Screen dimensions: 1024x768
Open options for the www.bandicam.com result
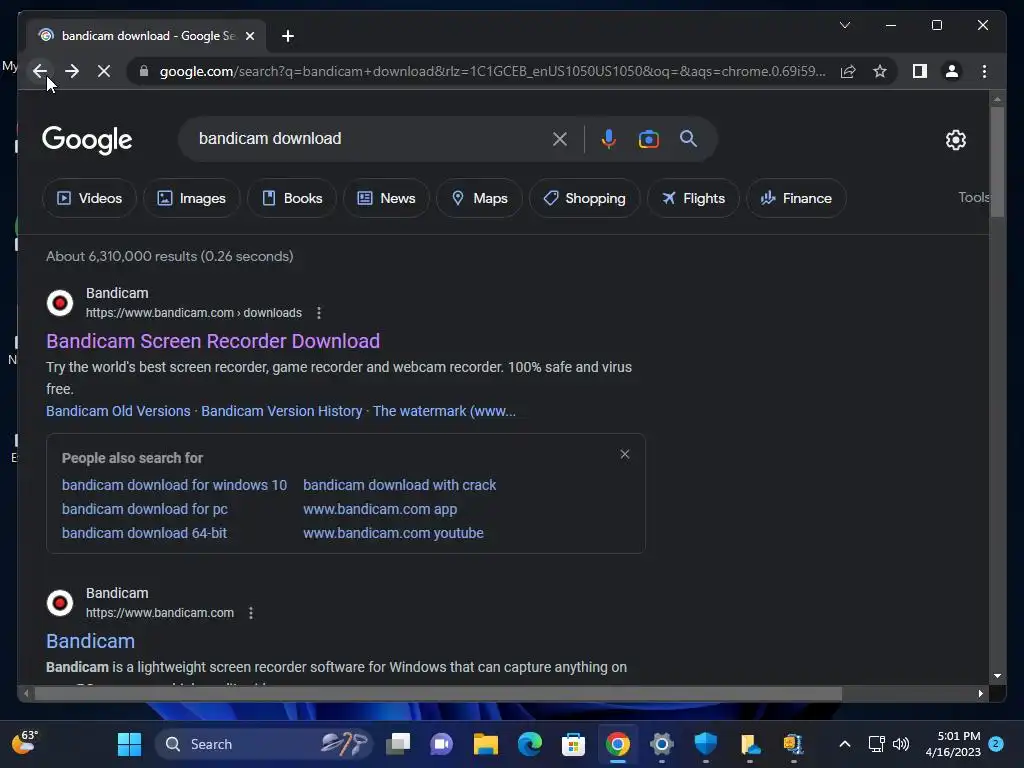tap(251, 613)
